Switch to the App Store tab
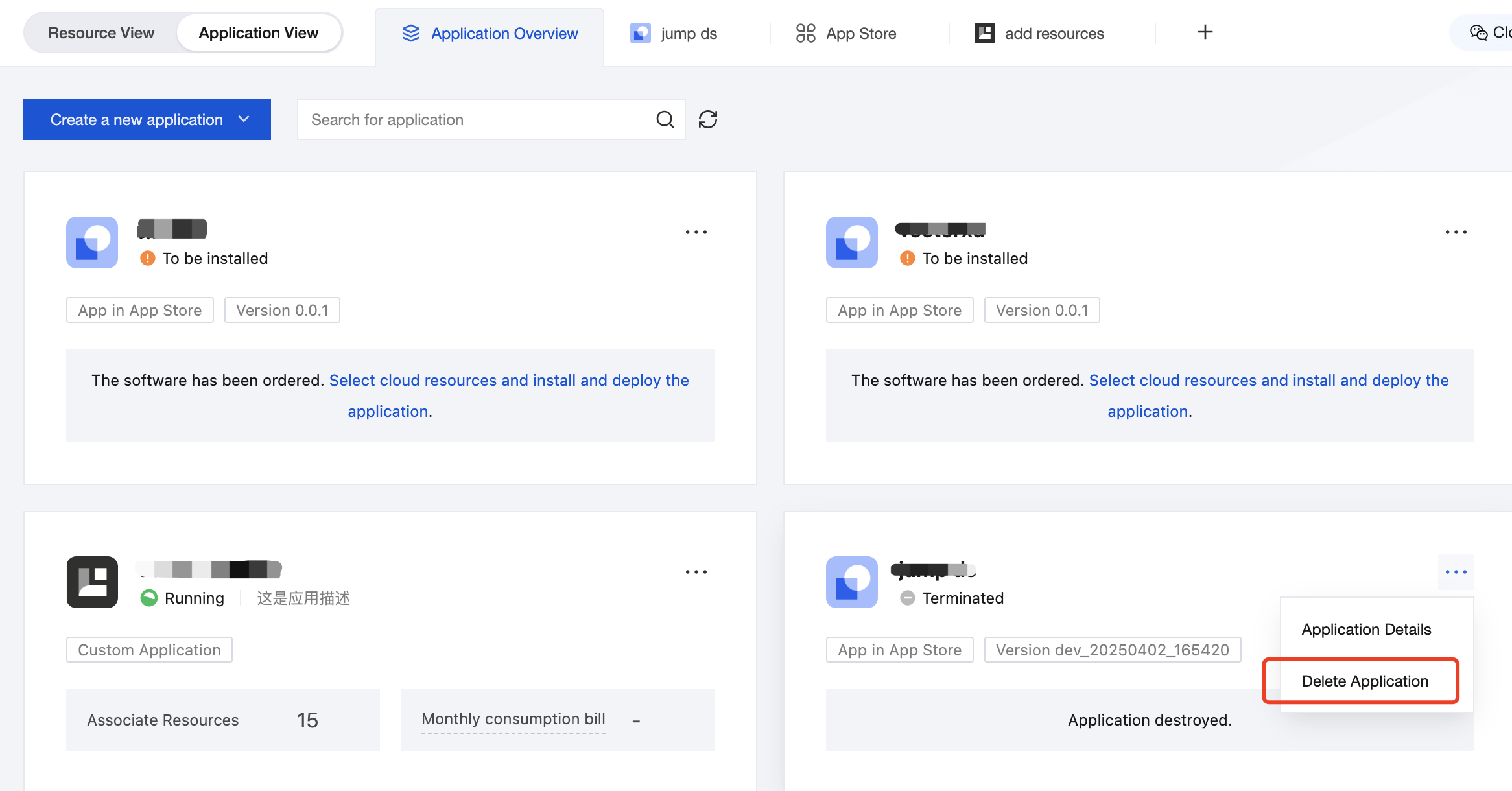 click(x=847, y=34)
